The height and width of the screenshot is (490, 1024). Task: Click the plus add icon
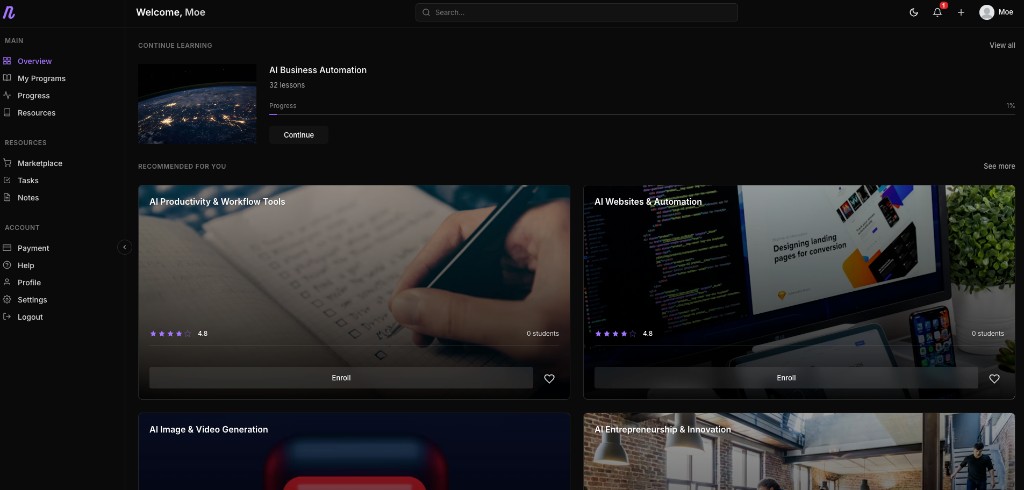click(x=961, y=12)
